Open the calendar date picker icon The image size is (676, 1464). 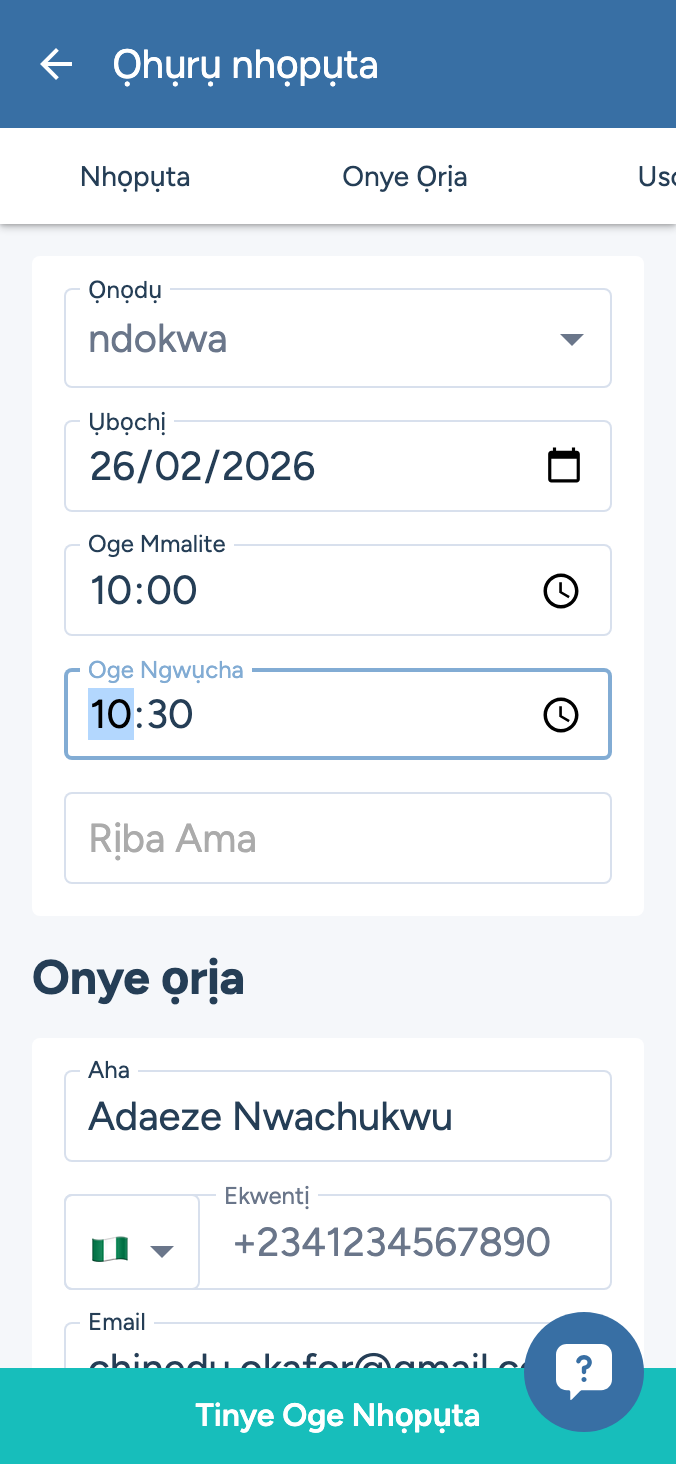pyautogui.click(x=564, y=466)
